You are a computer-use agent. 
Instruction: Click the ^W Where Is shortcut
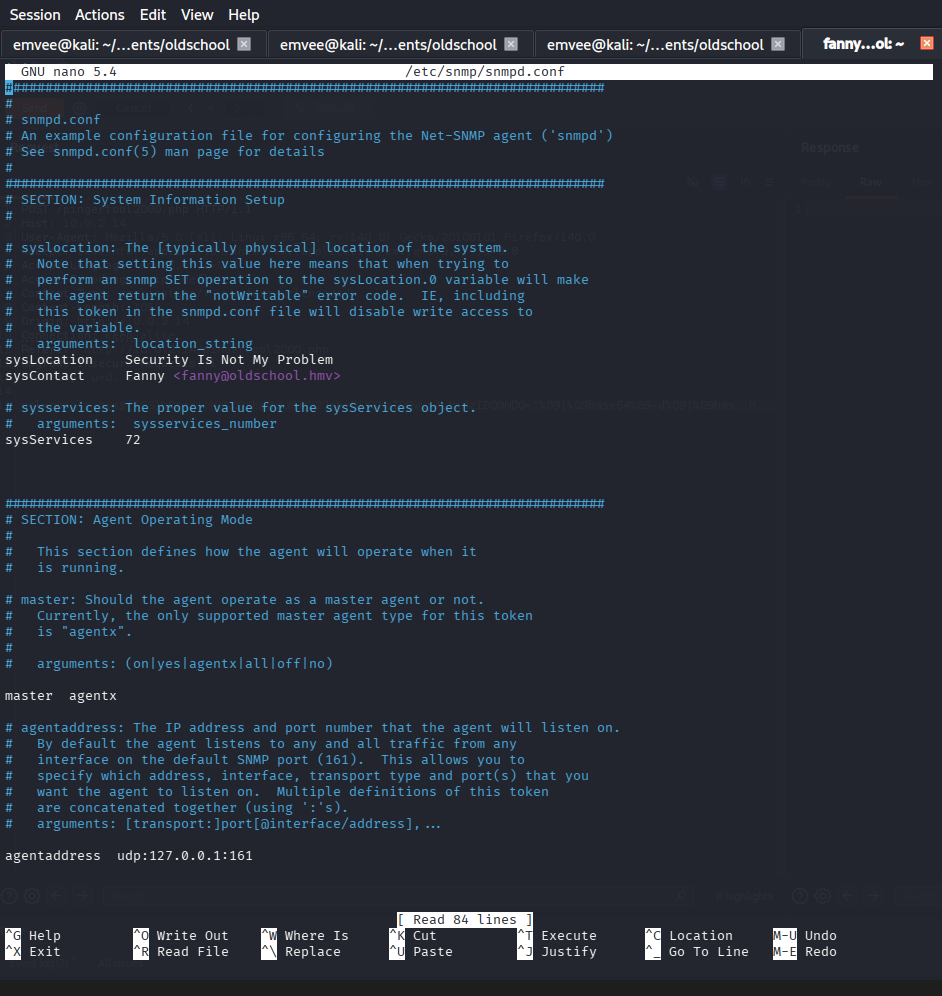pyautogui.click(x=305, y=936)
